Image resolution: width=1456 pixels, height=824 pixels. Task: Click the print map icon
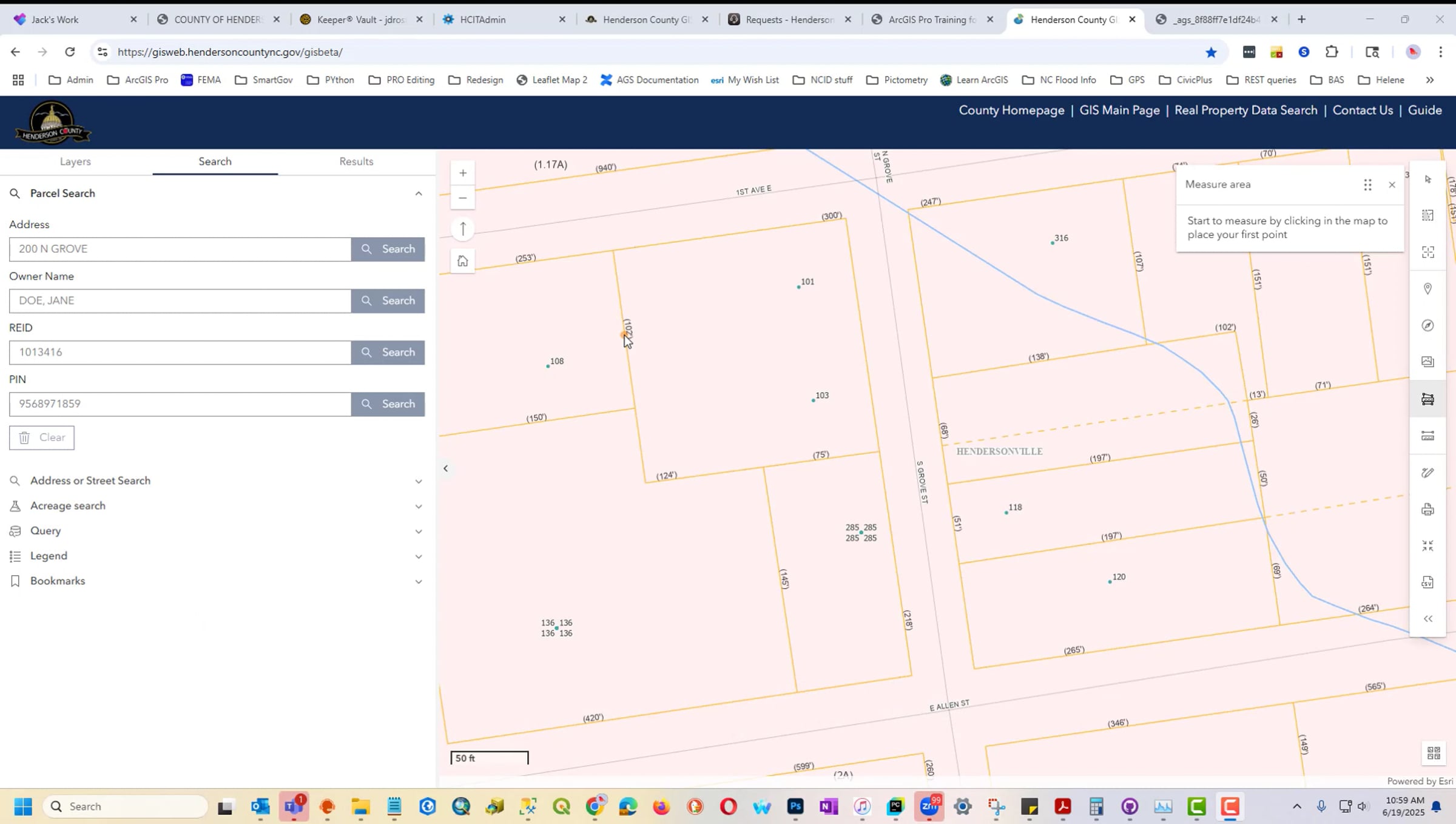(x=1427, y=509)
